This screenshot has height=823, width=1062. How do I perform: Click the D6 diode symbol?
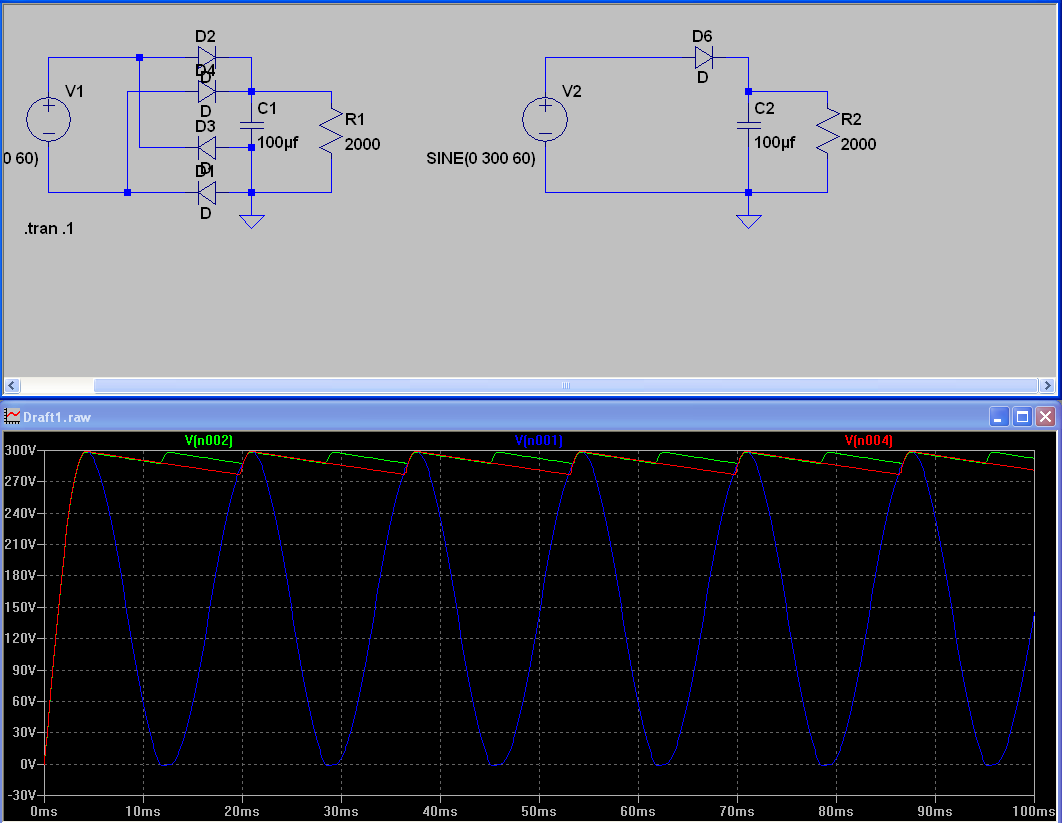pos(704,58)
